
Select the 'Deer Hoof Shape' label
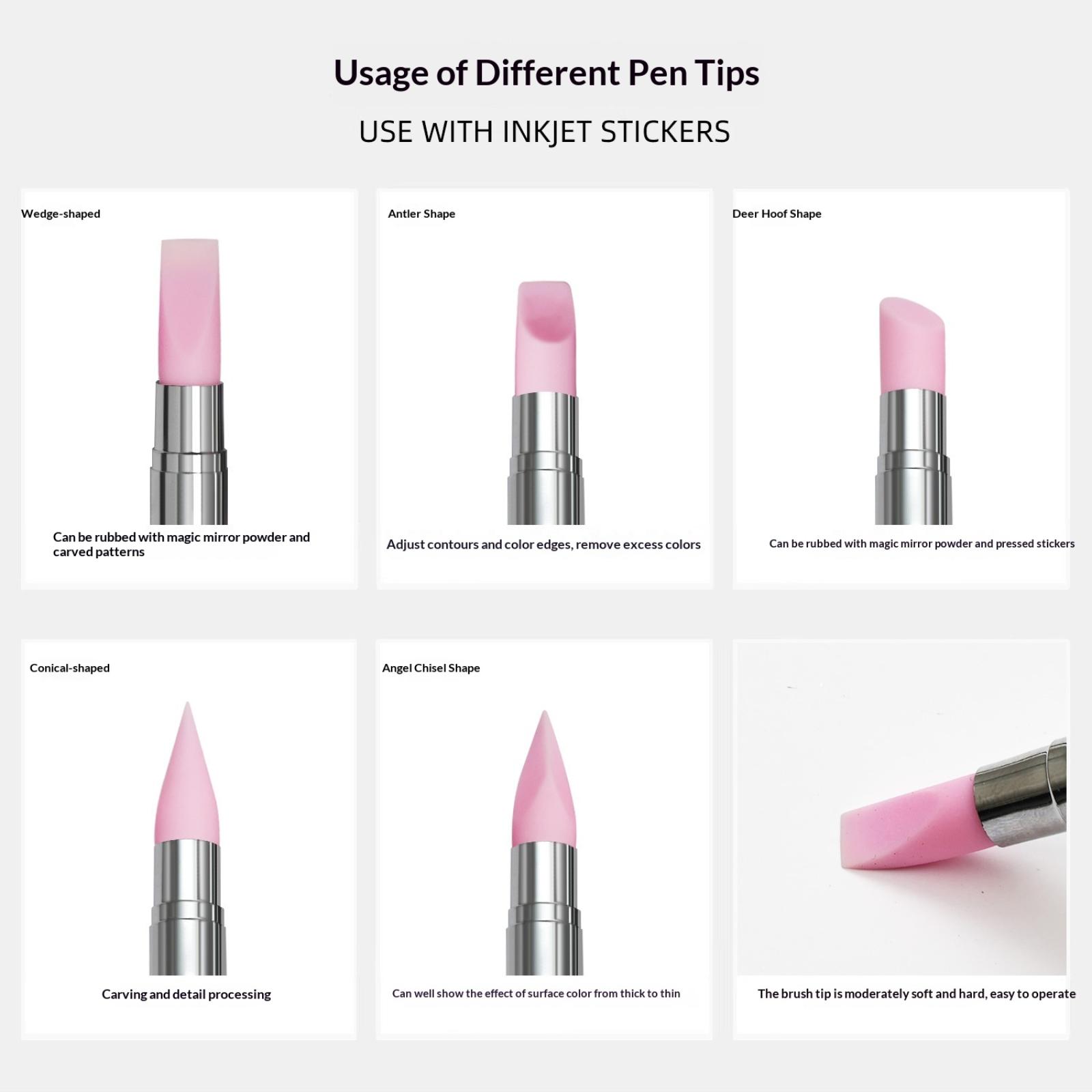[777, 214]
